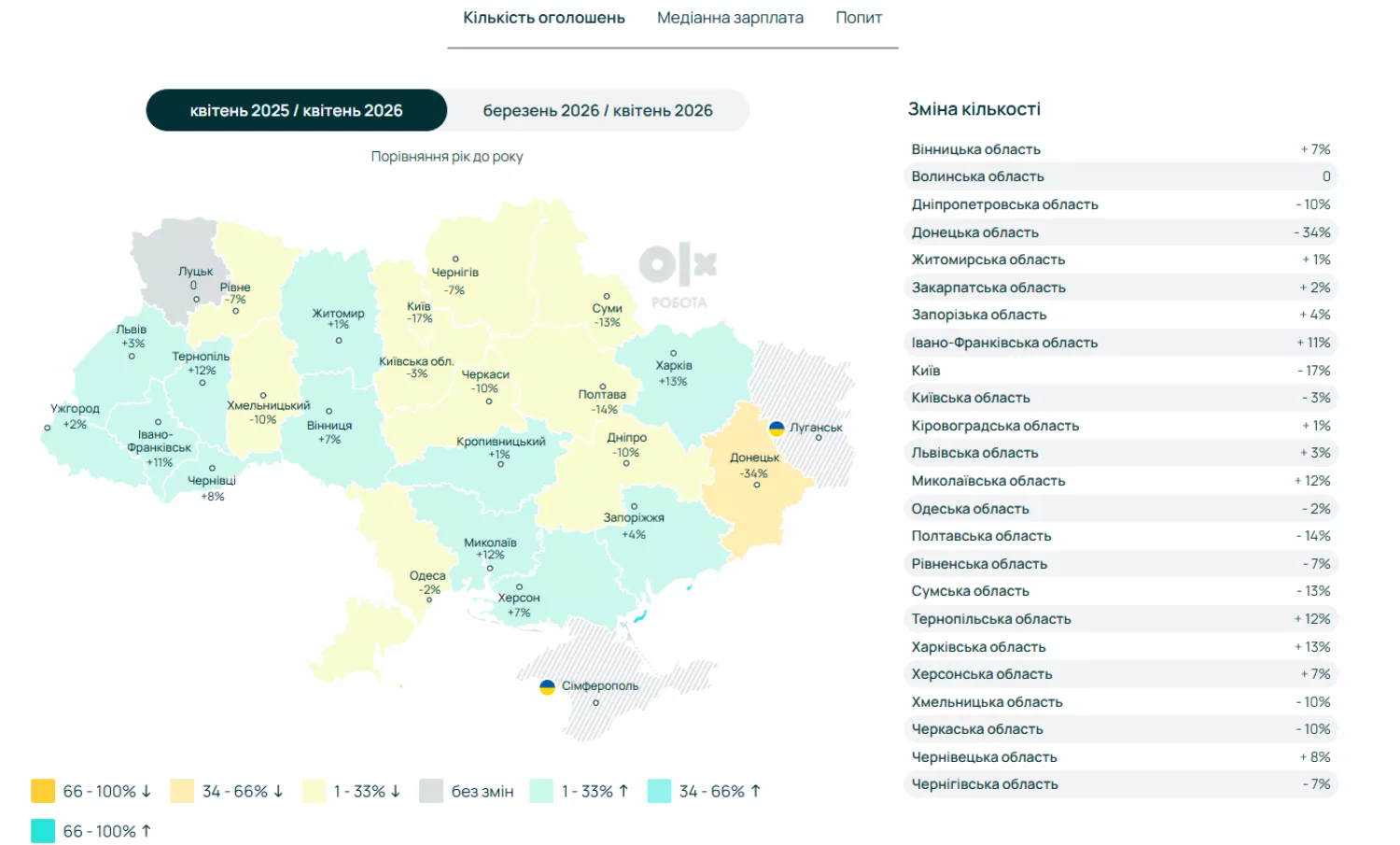
Task: Click the Дніпро -10% map label
Action: pyautogui.click(x=626, y=444)
